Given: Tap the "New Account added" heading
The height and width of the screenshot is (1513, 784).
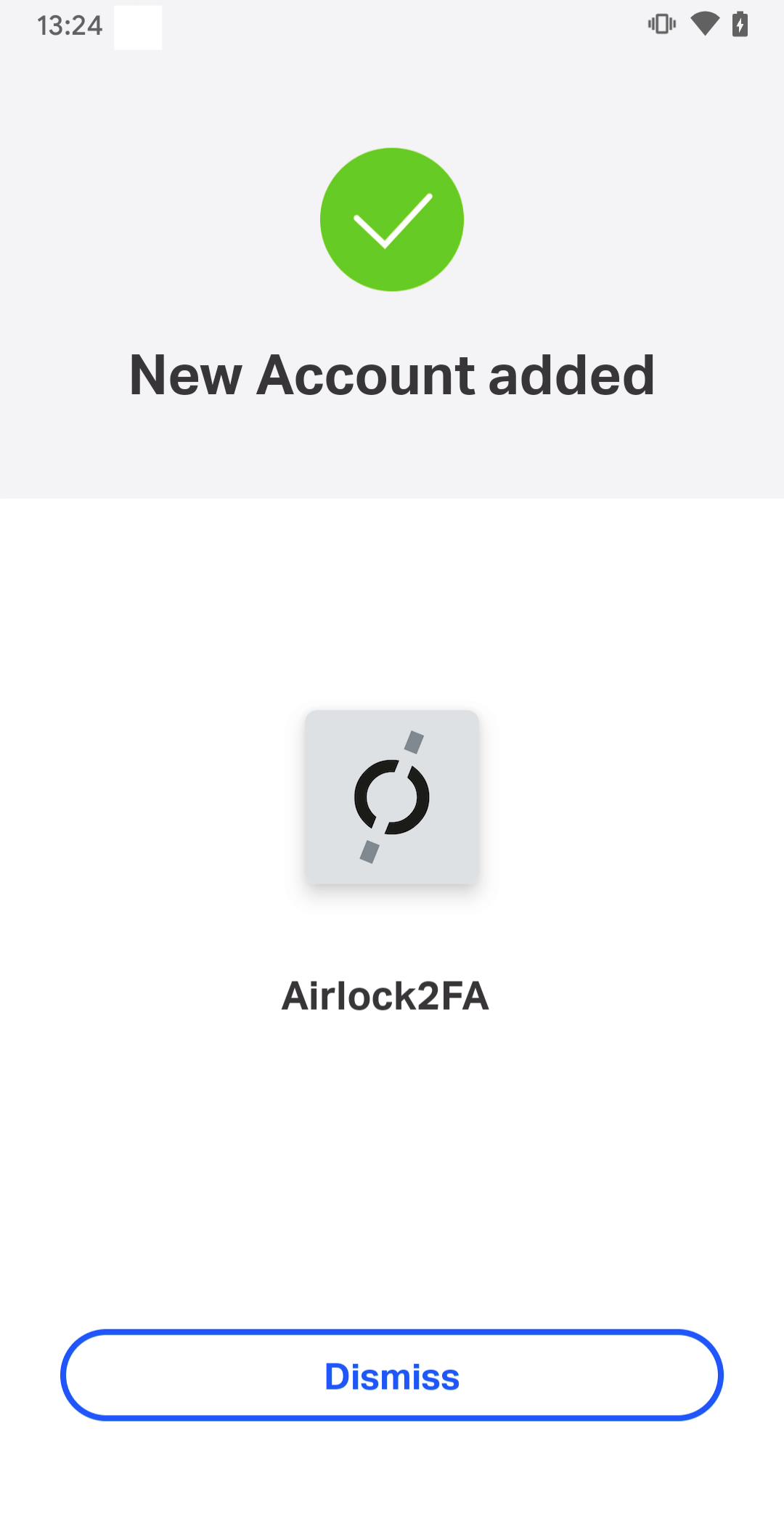Looking at the screenshot, I should click(x=392, y=375).
